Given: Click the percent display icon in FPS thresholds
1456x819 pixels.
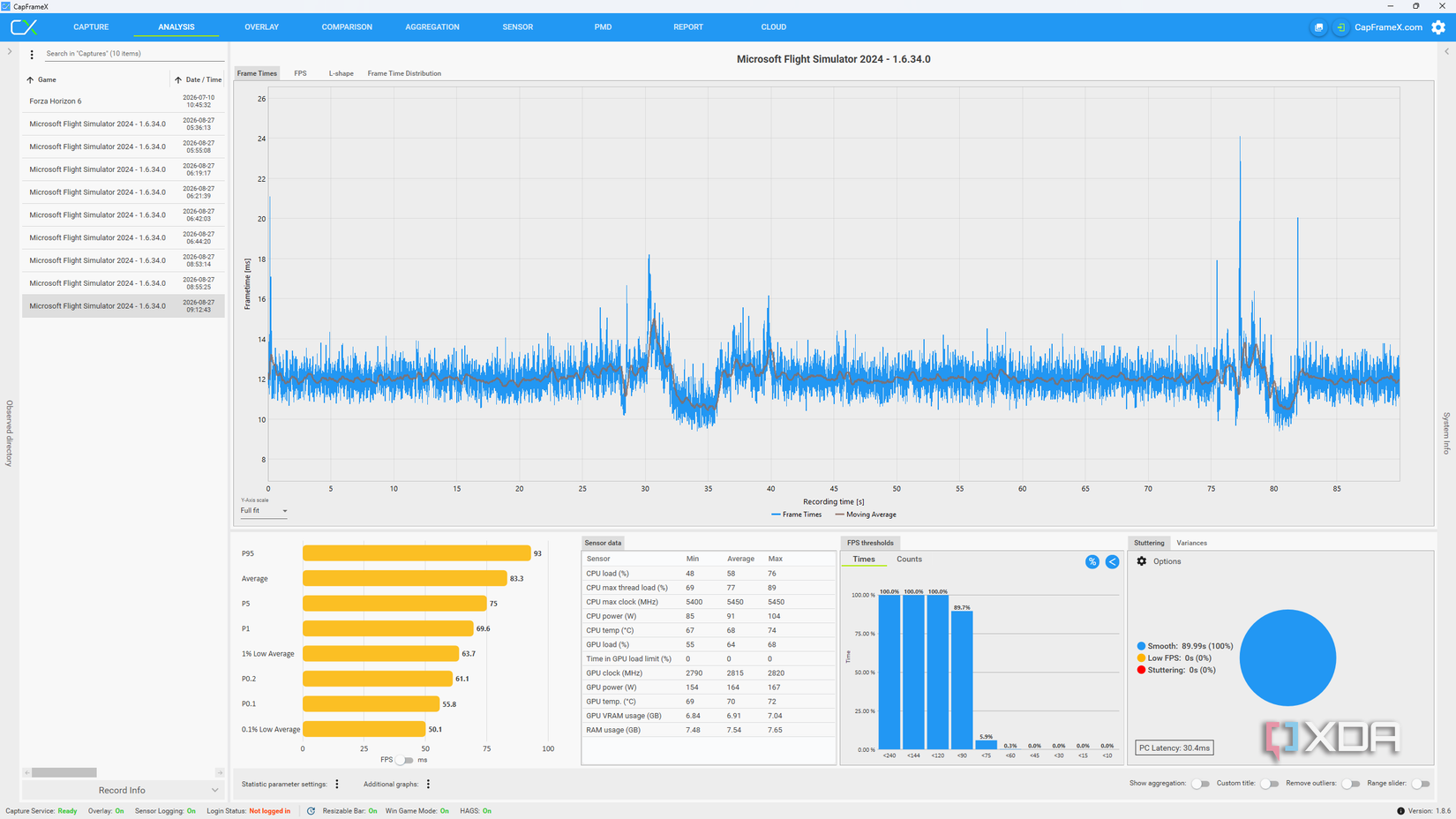Looking at the screenshot, I should click(x=1092, y=561).
